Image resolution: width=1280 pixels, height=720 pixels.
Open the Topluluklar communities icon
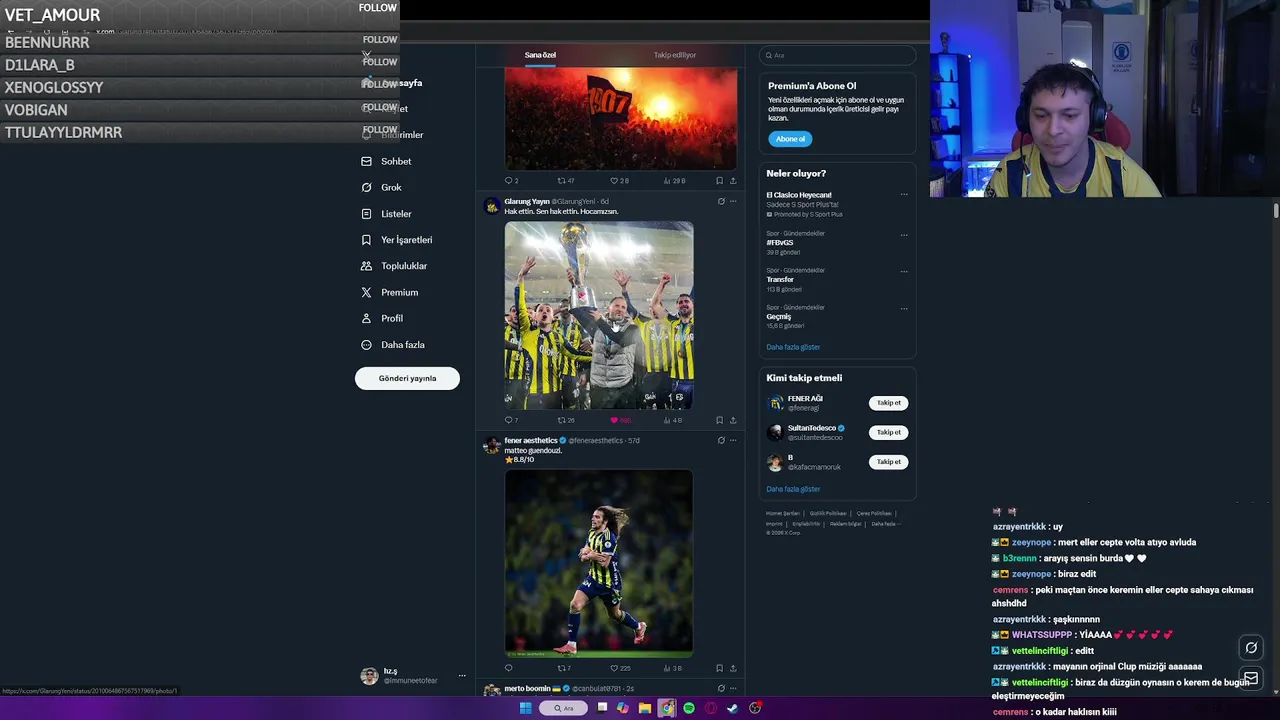366,266
